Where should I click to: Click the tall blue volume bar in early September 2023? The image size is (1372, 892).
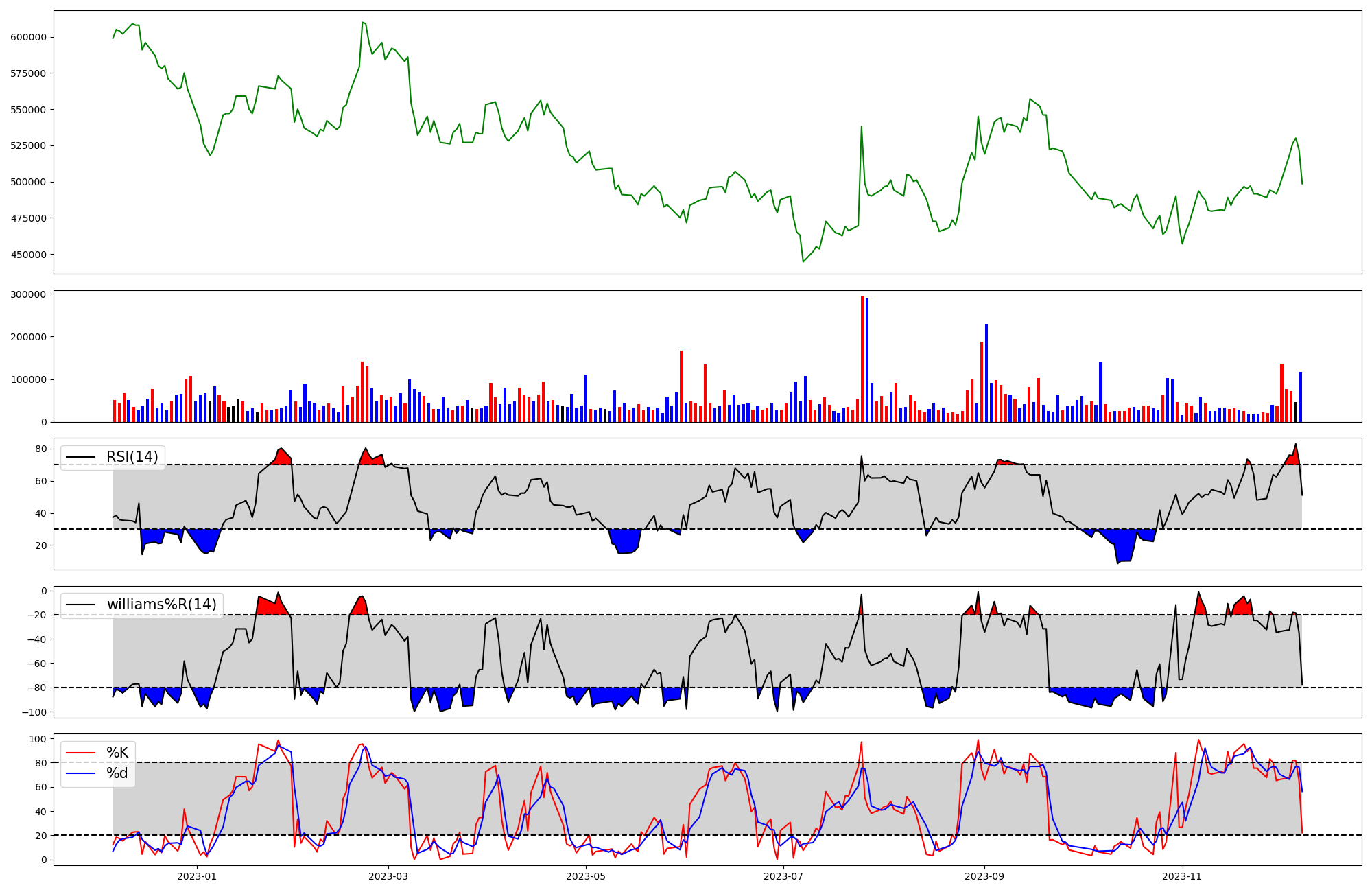(x=986, y=373)
